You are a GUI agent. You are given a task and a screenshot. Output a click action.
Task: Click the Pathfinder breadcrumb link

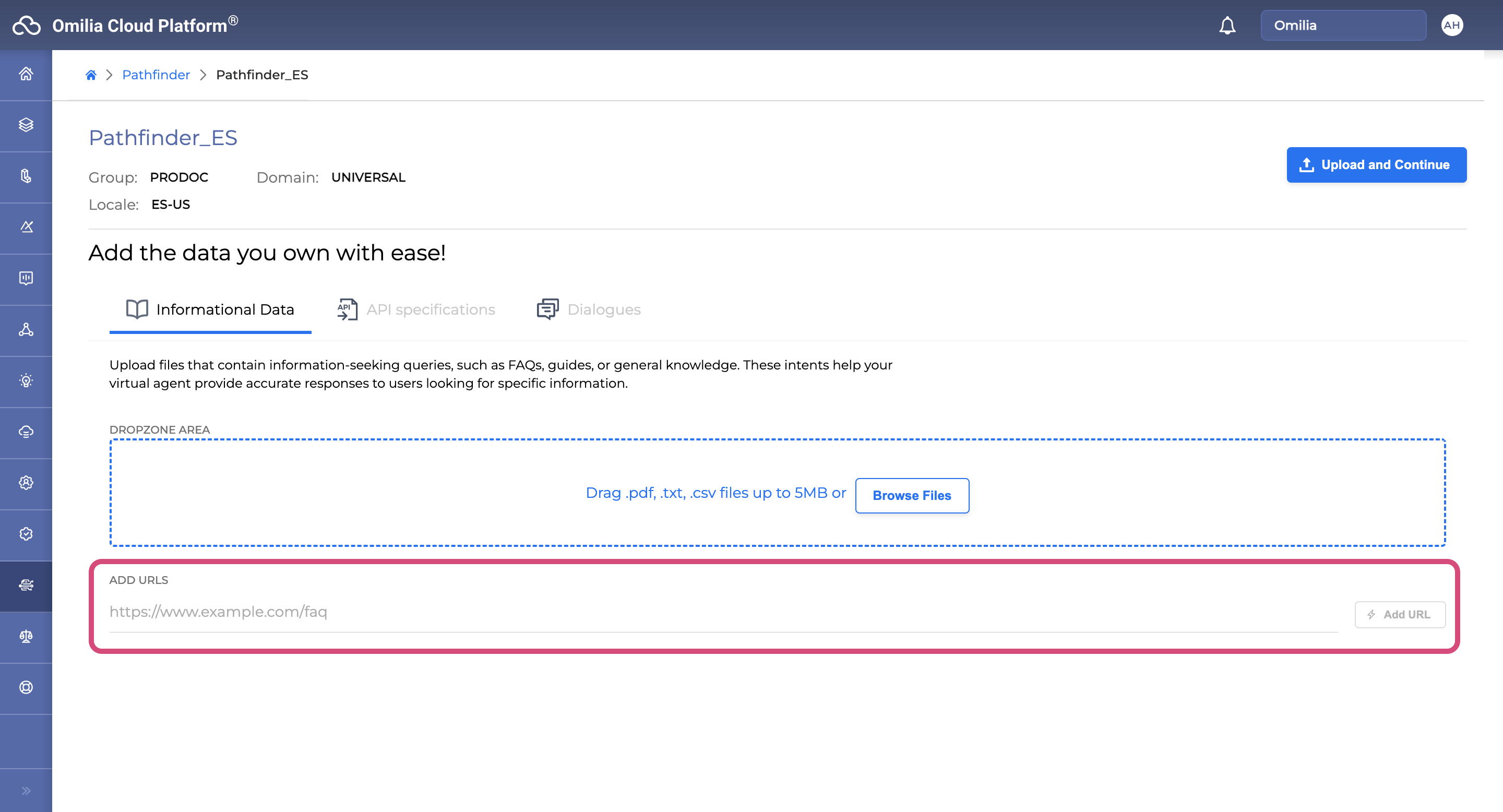point(156,75)
